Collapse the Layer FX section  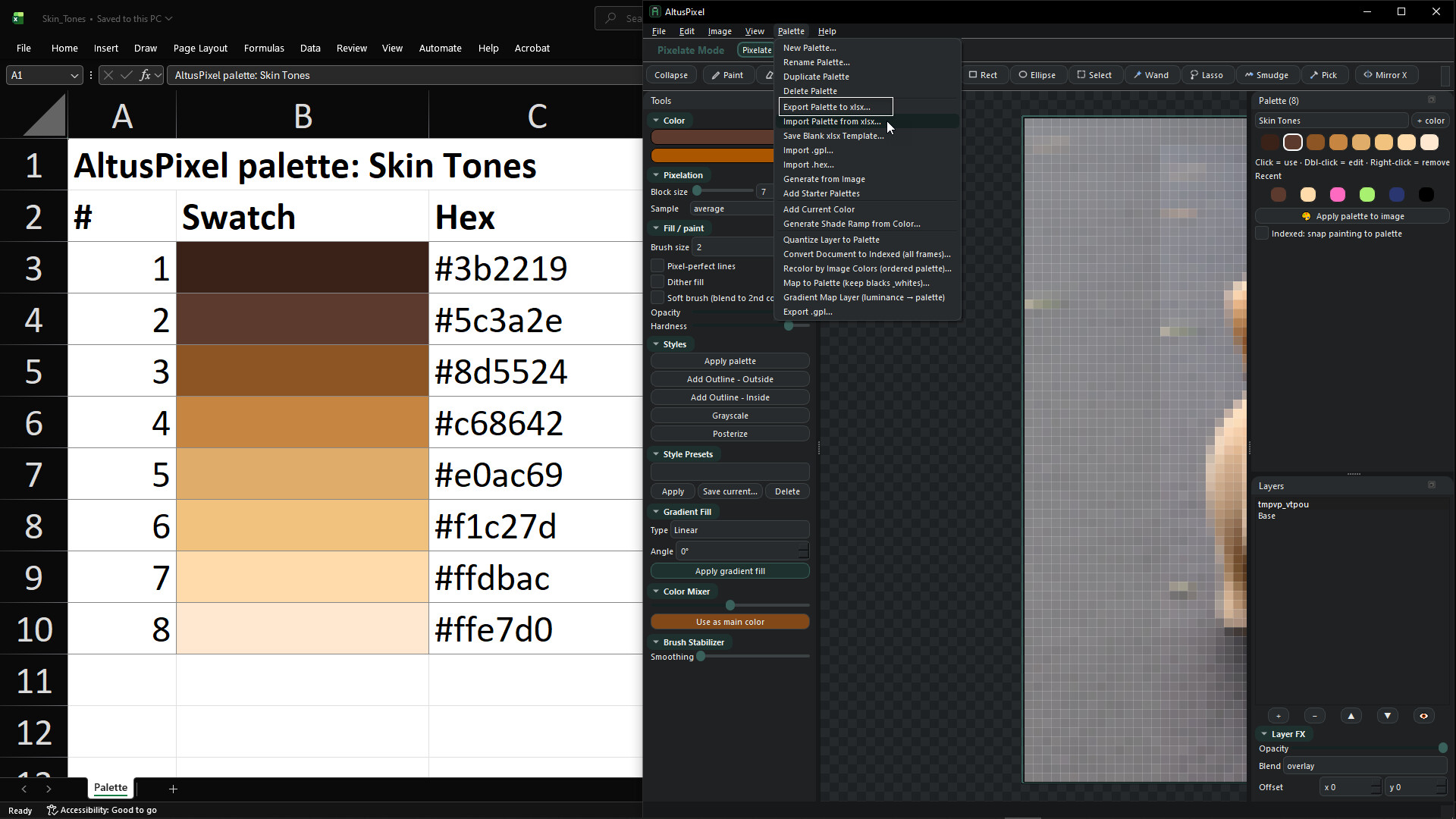click(1264, 734)
